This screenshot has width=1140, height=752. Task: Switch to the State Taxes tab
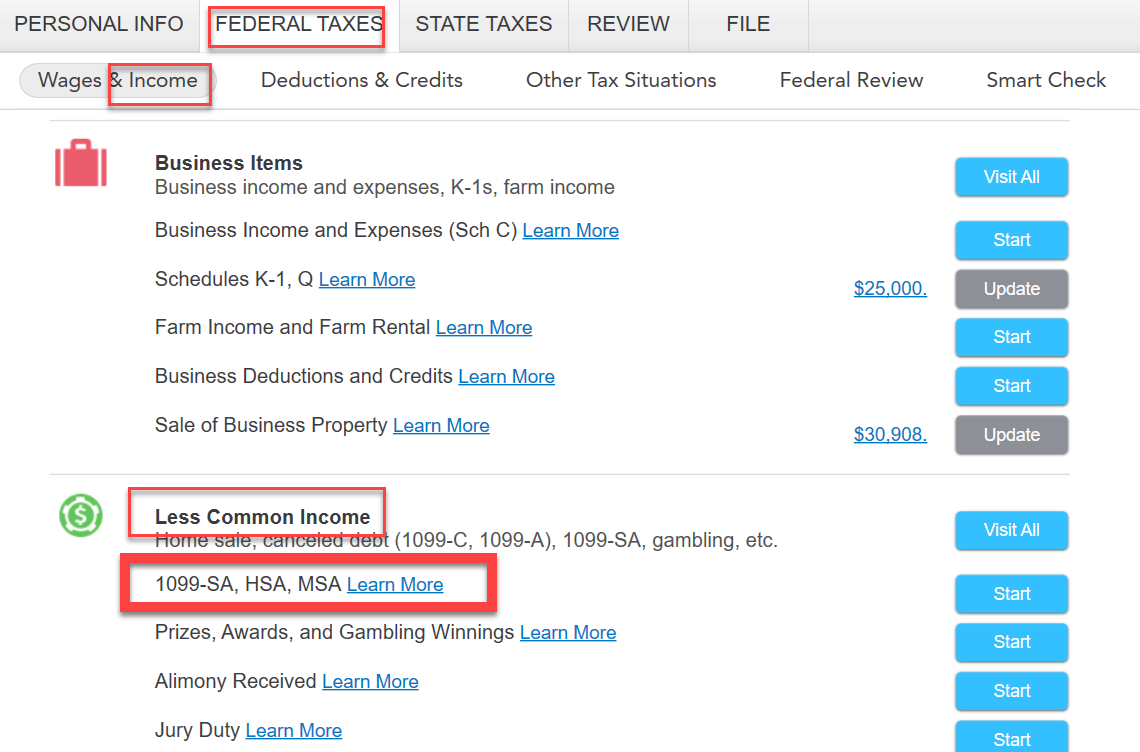click(483, 24)
